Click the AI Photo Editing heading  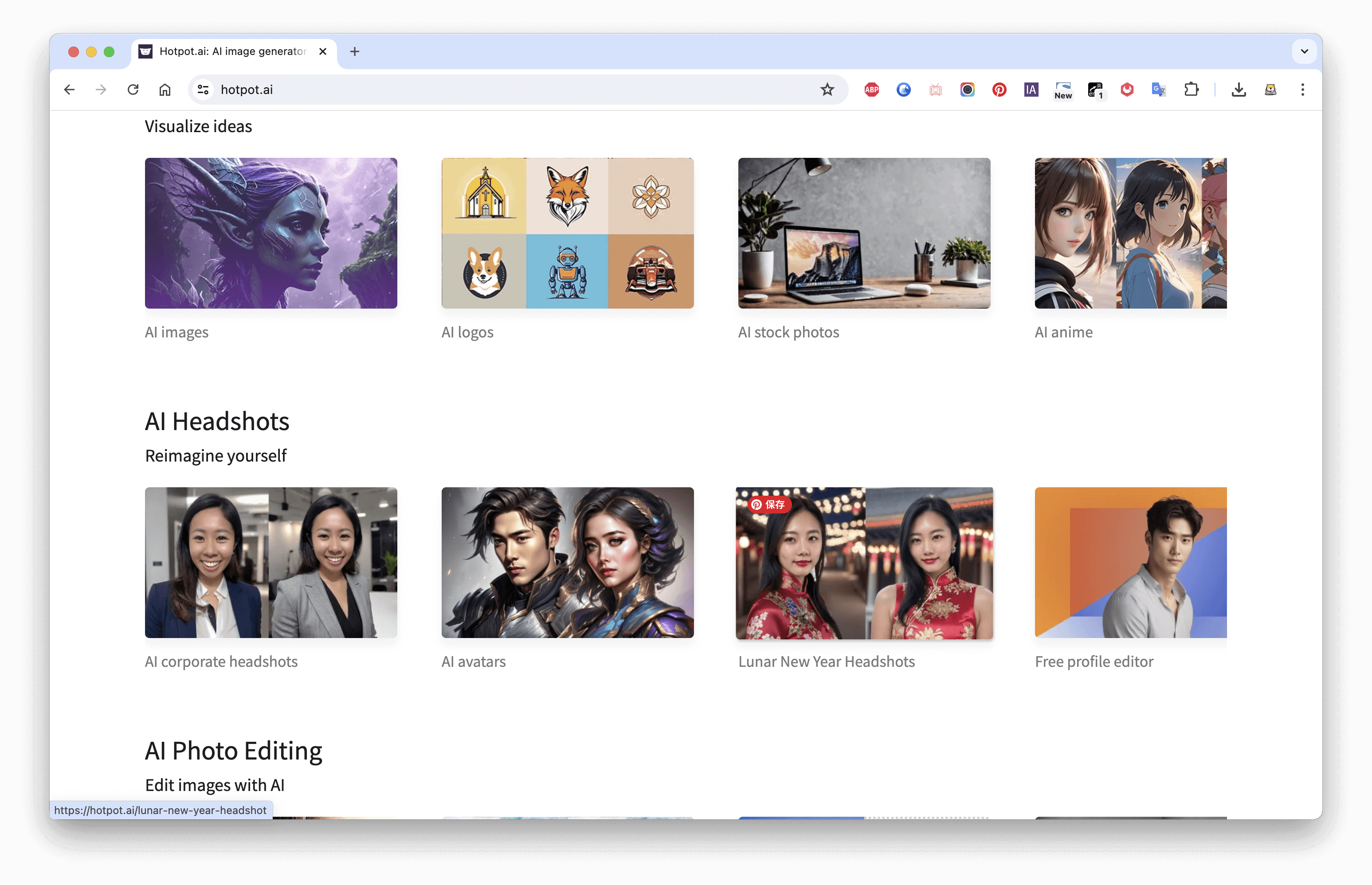(233, 751)
